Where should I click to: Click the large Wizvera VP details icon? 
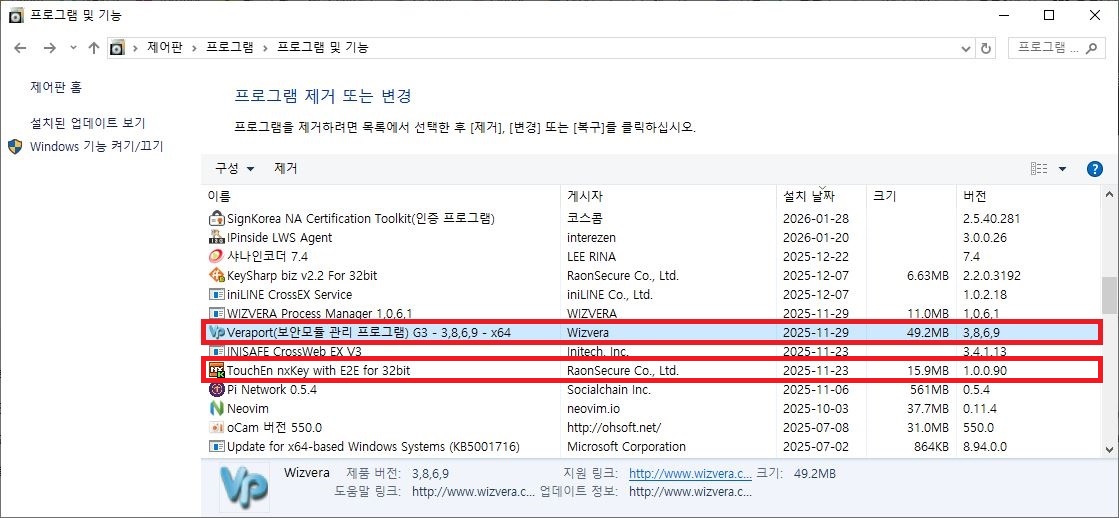tap(245, 487)
